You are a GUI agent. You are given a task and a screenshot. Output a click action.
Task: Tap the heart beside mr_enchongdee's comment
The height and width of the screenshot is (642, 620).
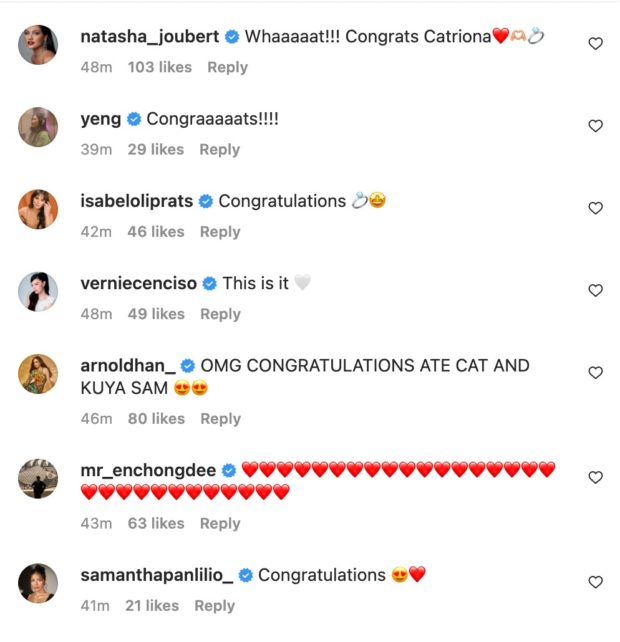(595, 477)
